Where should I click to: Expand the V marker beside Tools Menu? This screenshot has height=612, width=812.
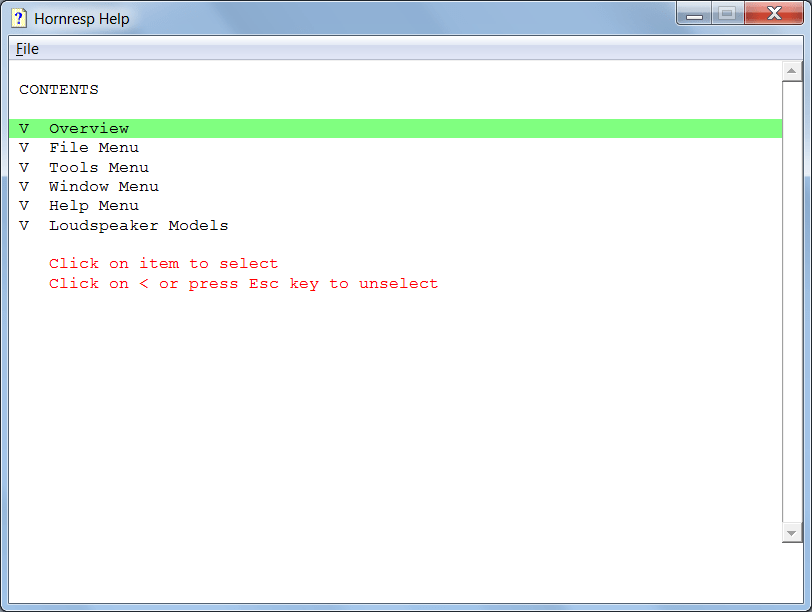(x=24, y=168)
